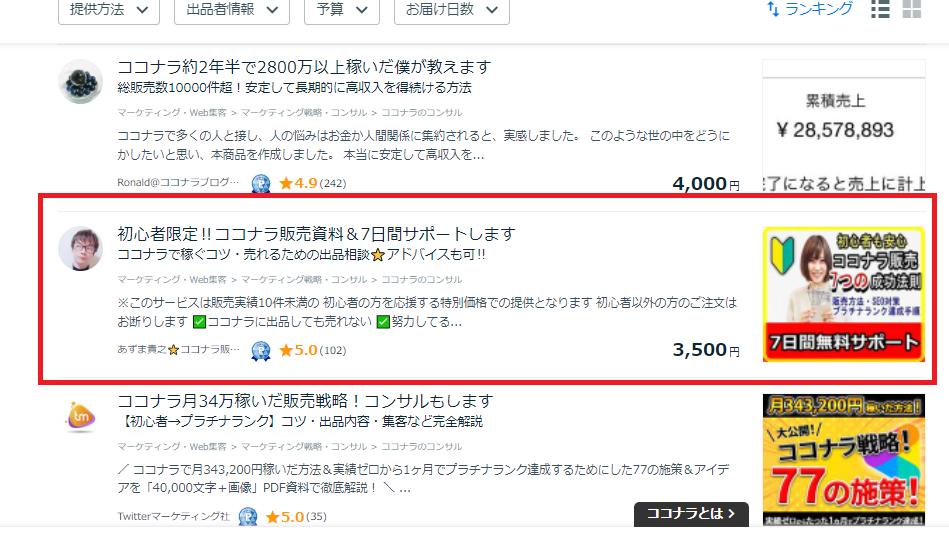This screenshot has height=539, width=949.
Task: Open listing 初心者限定!!ココナラ販売資料&7日間サポートします
Action: [316, 234]
